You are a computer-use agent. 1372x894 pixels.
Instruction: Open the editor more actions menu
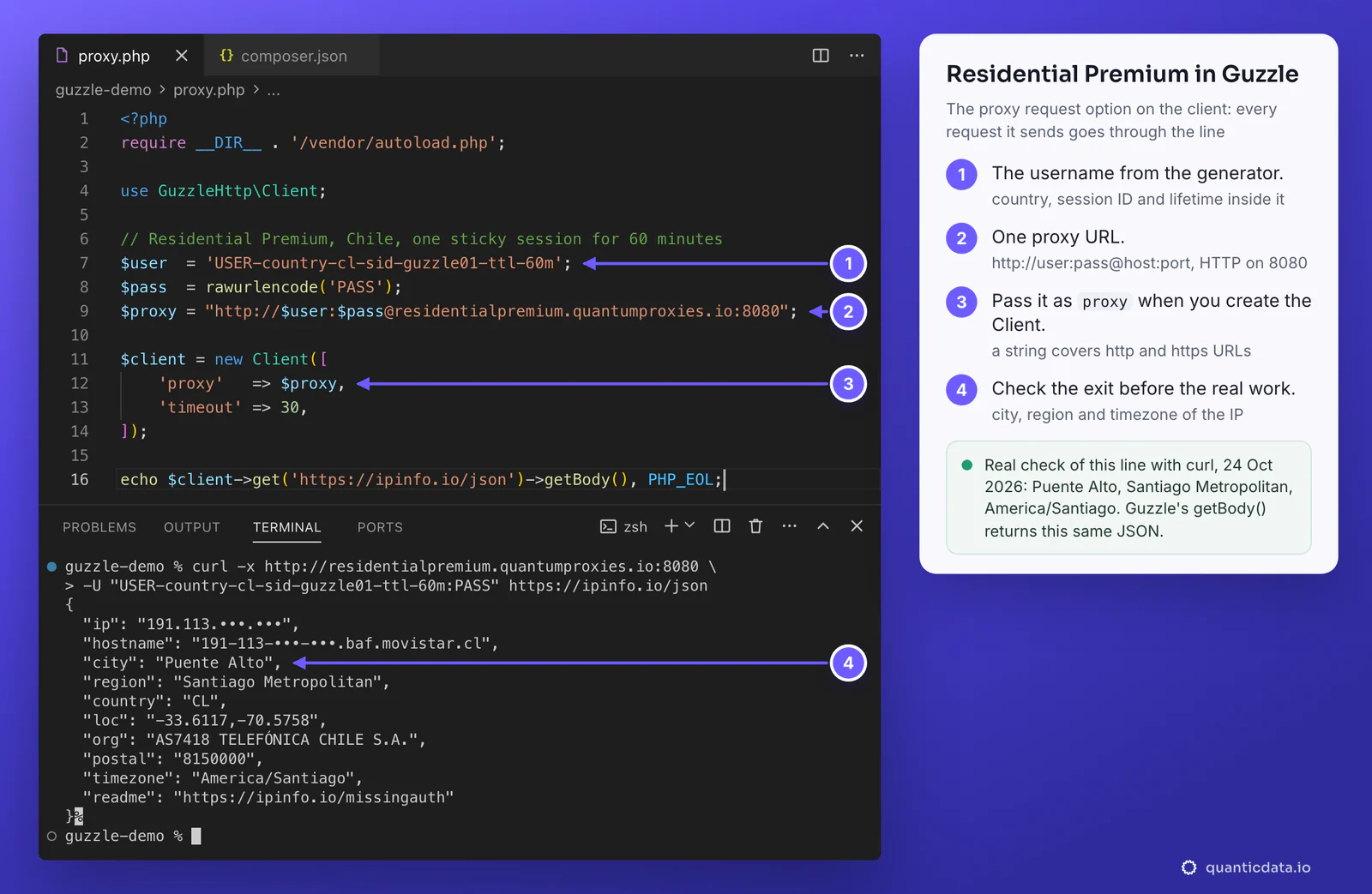[857, 56]
